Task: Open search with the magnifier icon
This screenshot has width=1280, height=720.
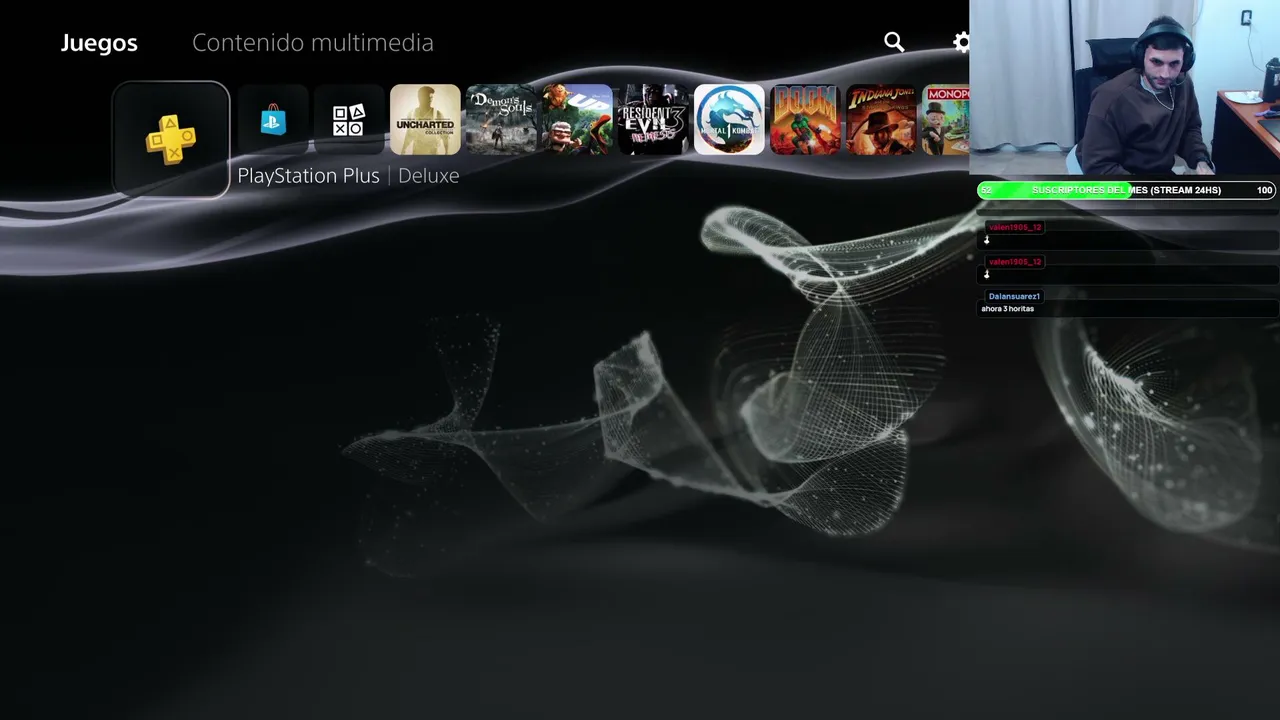Action: point(894,42)
